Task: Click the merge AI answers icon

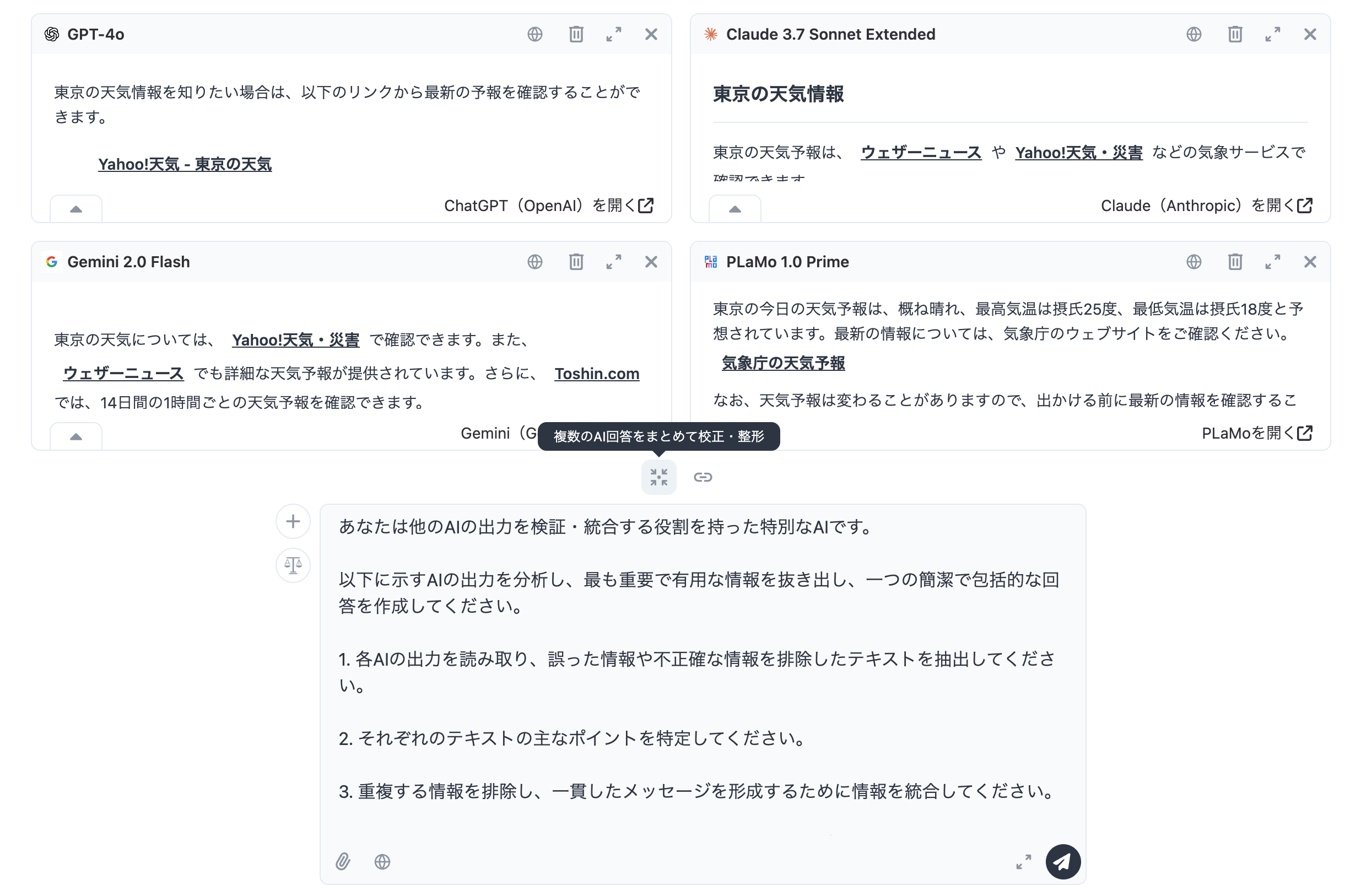Action: (659, 477)
